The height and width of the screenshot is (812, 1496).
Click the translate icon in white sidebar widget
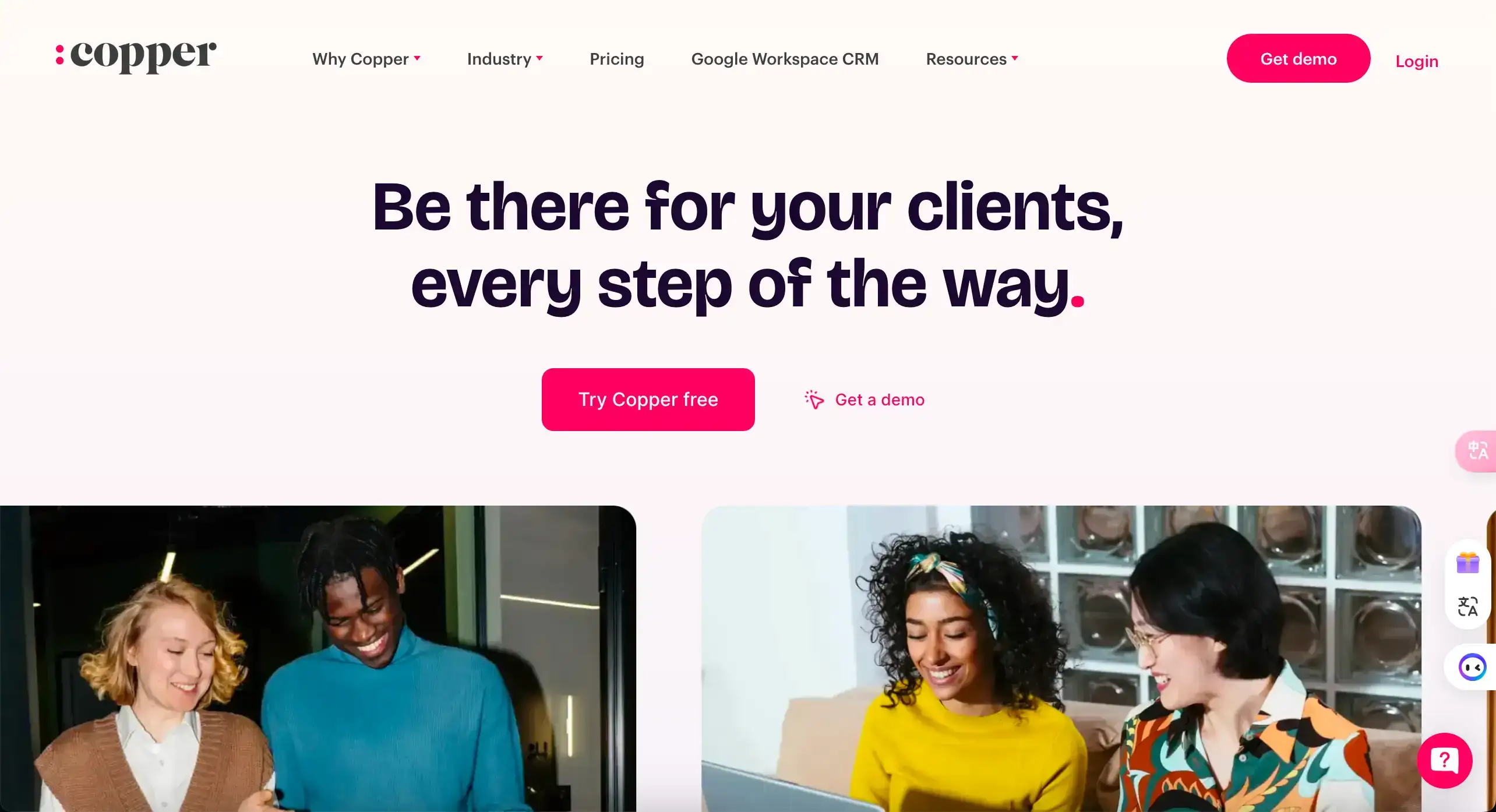pyautogui.click(x=1467, y=606)
